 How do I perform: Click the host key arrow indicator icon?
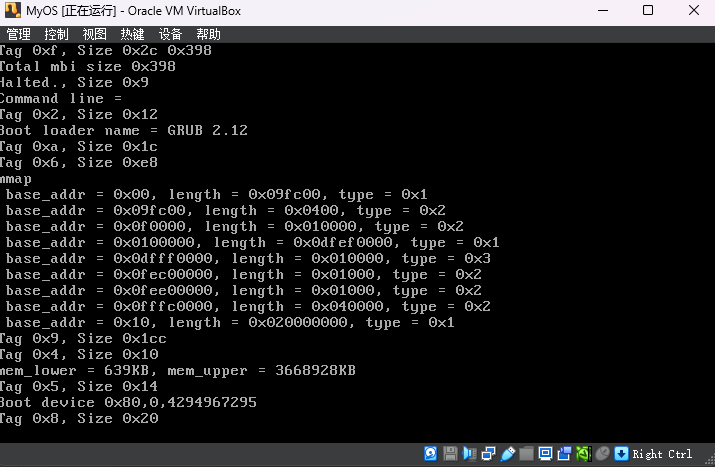[x=621, y=454]
